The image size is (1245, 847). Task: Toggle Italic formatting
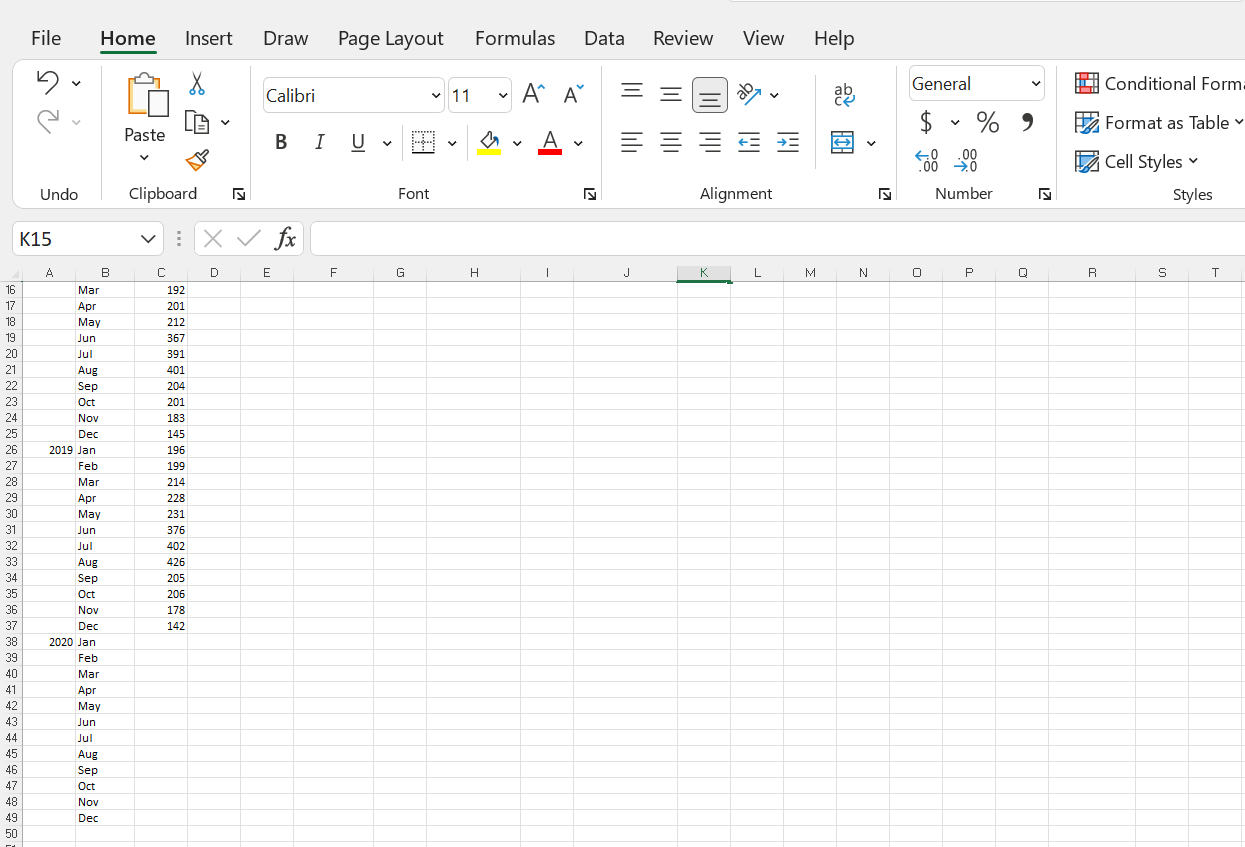click(x=319, y=143)
